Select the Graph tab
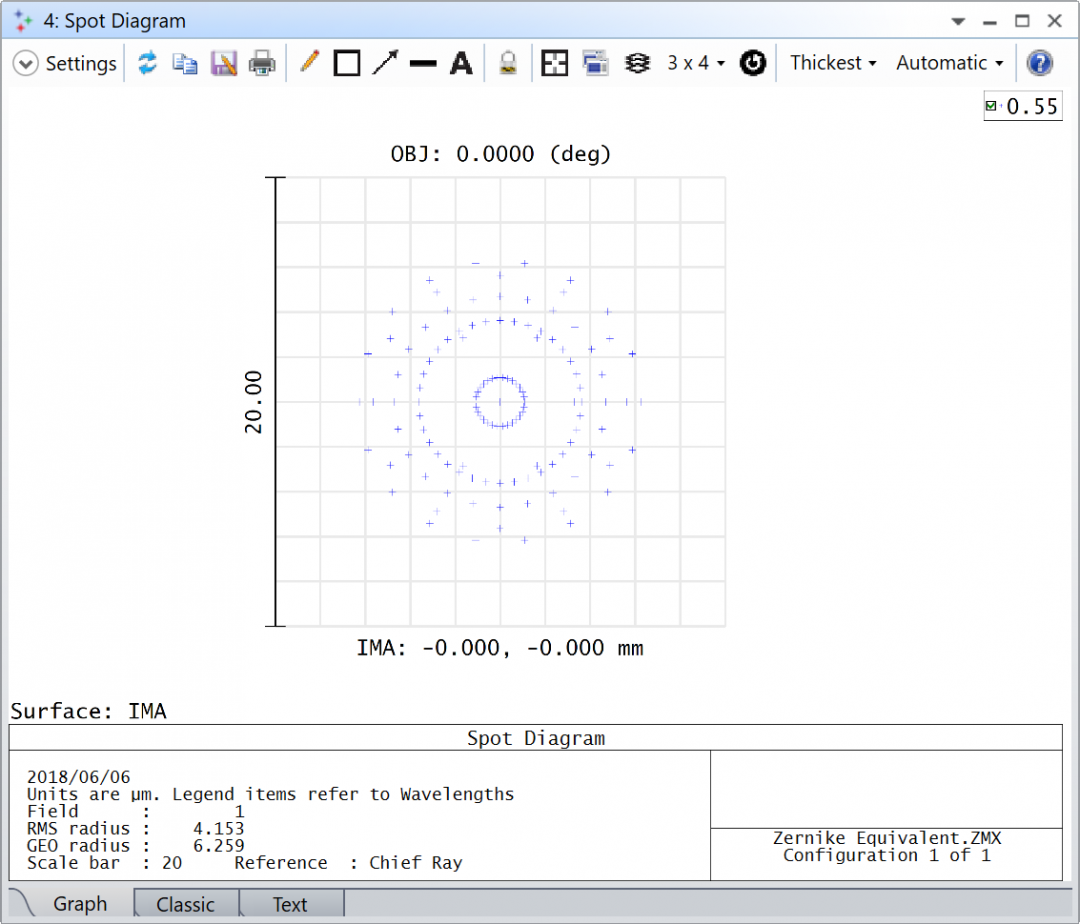 pos(80,903)
